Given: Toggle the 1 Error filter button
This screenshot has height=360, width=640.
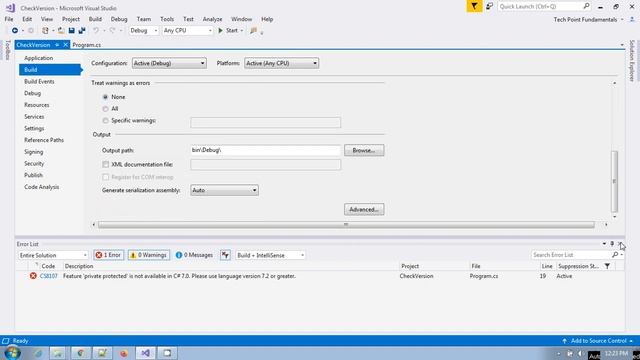Looking at the screenshot, I should tap(109, 255).
